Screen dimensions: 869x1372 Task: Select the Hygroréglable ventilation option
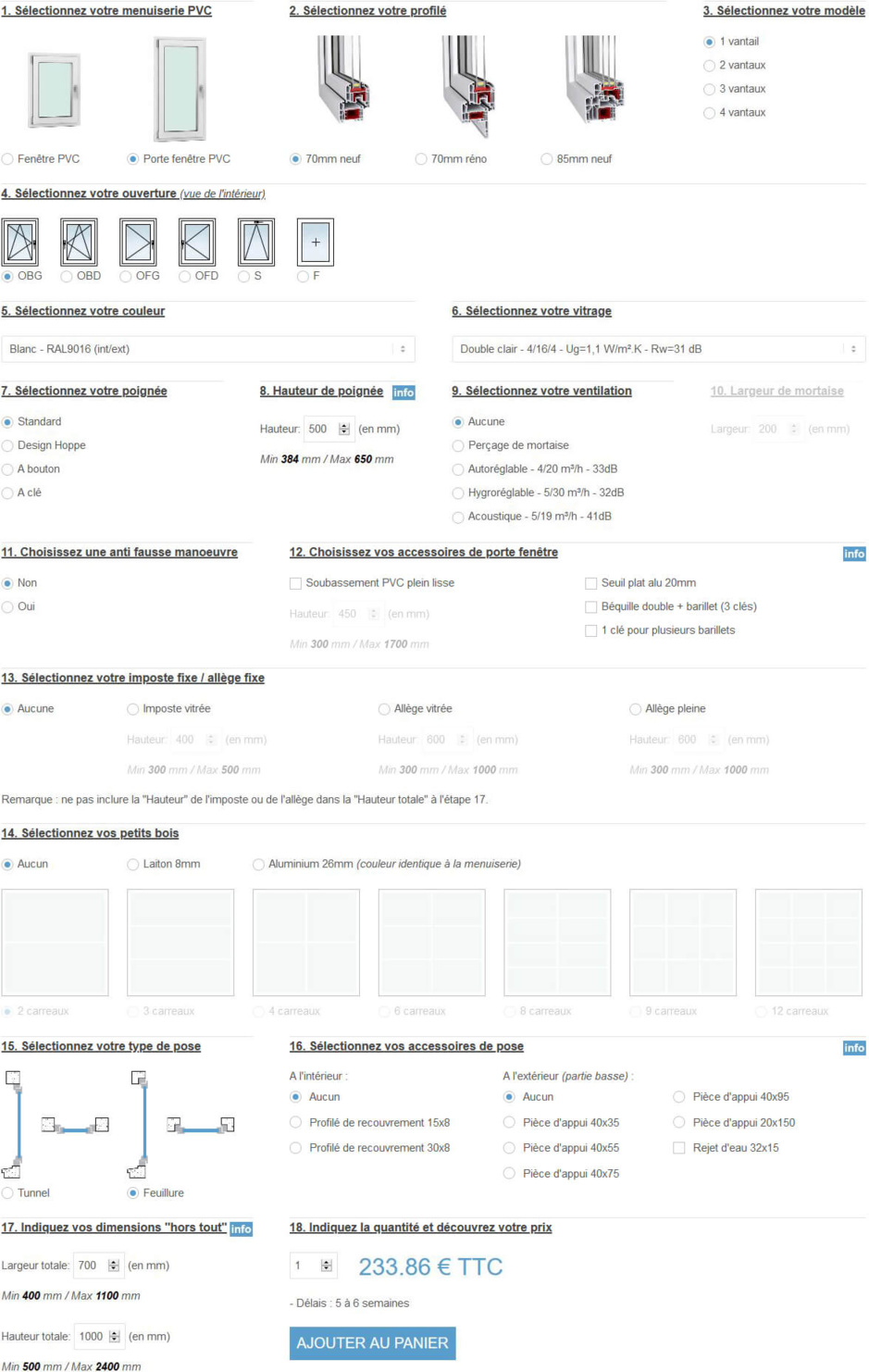[456, 494]
